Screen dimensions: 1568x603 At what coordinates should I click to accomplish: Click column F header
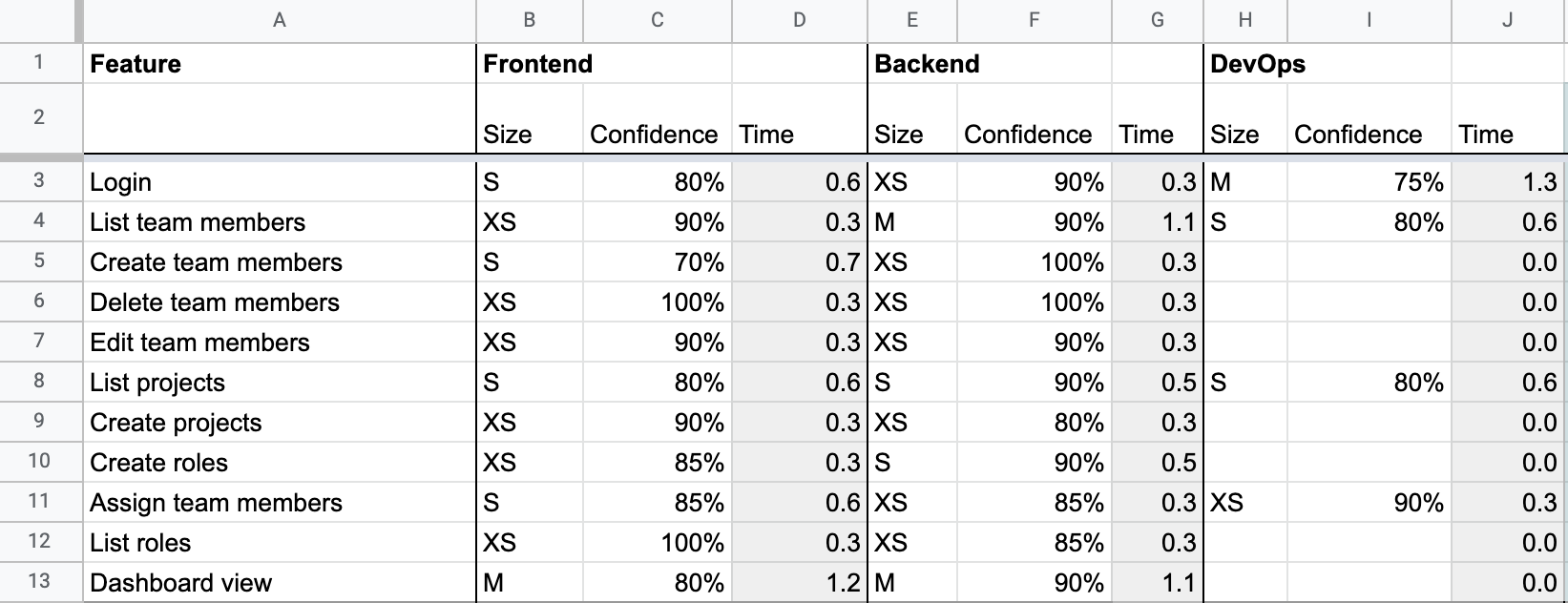[x=1034, y=20]
